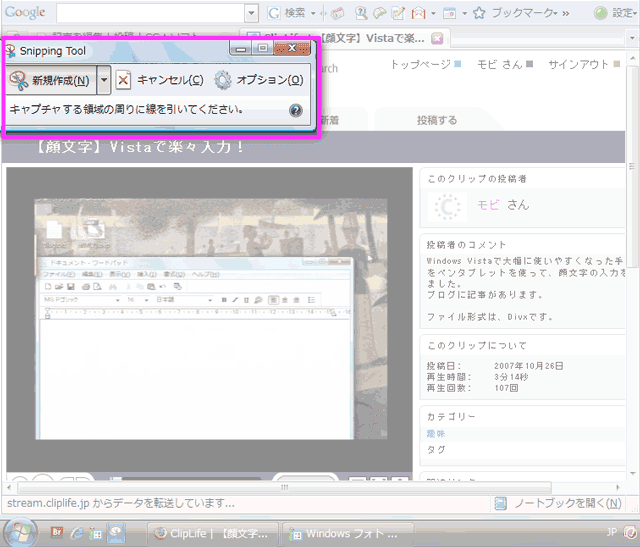Go to トップページ link

tap(421, 64)
